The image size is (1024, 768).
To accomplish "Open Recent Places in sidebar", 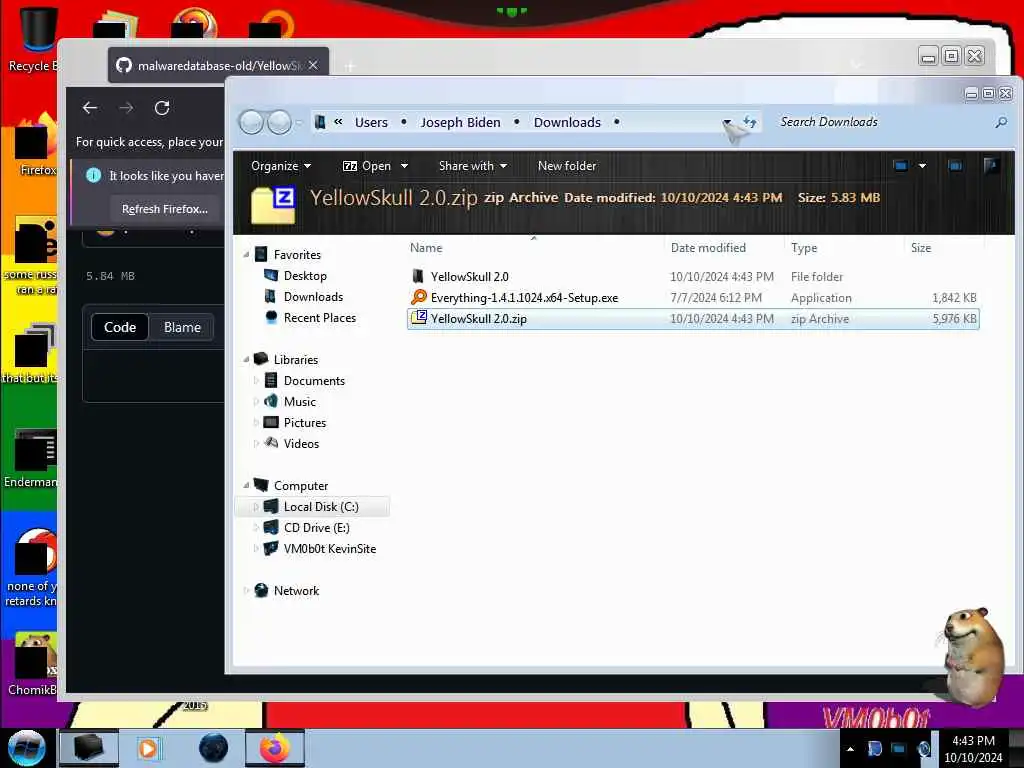I will point(319,317).
